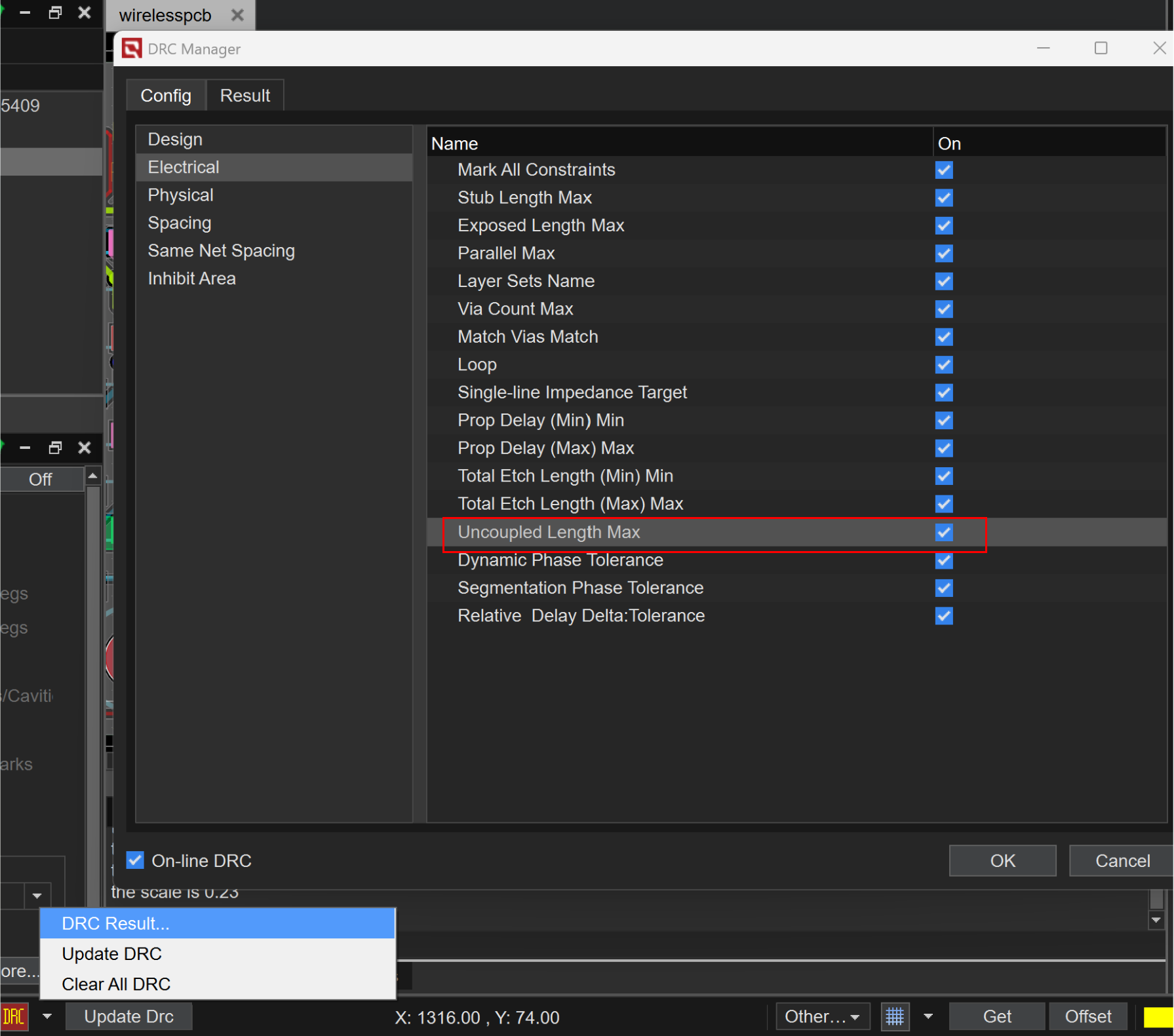Image resolution: width=1174 pixels, height=1036 pixels.
Task: Select the Spacing category in the list
Action: click(179, 223)
